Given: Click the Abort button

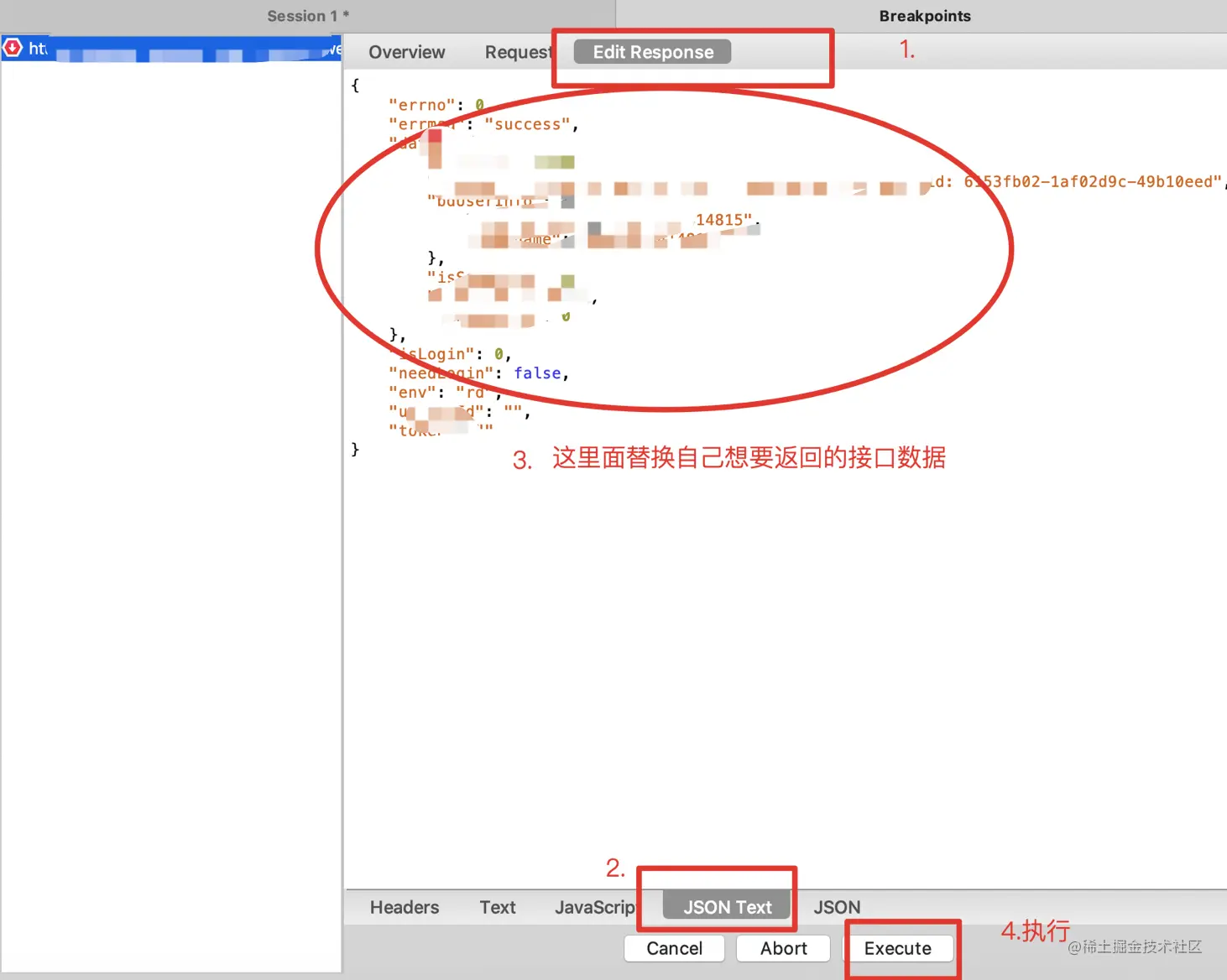Looking at the screenshot, I should pos(784,948).
